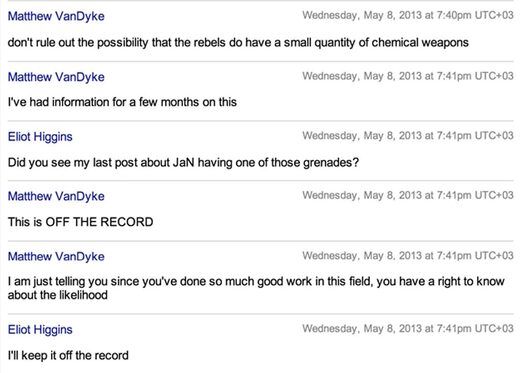Click the "Did you see my last post" message
The image size is (520, 373).
point(183,163)
